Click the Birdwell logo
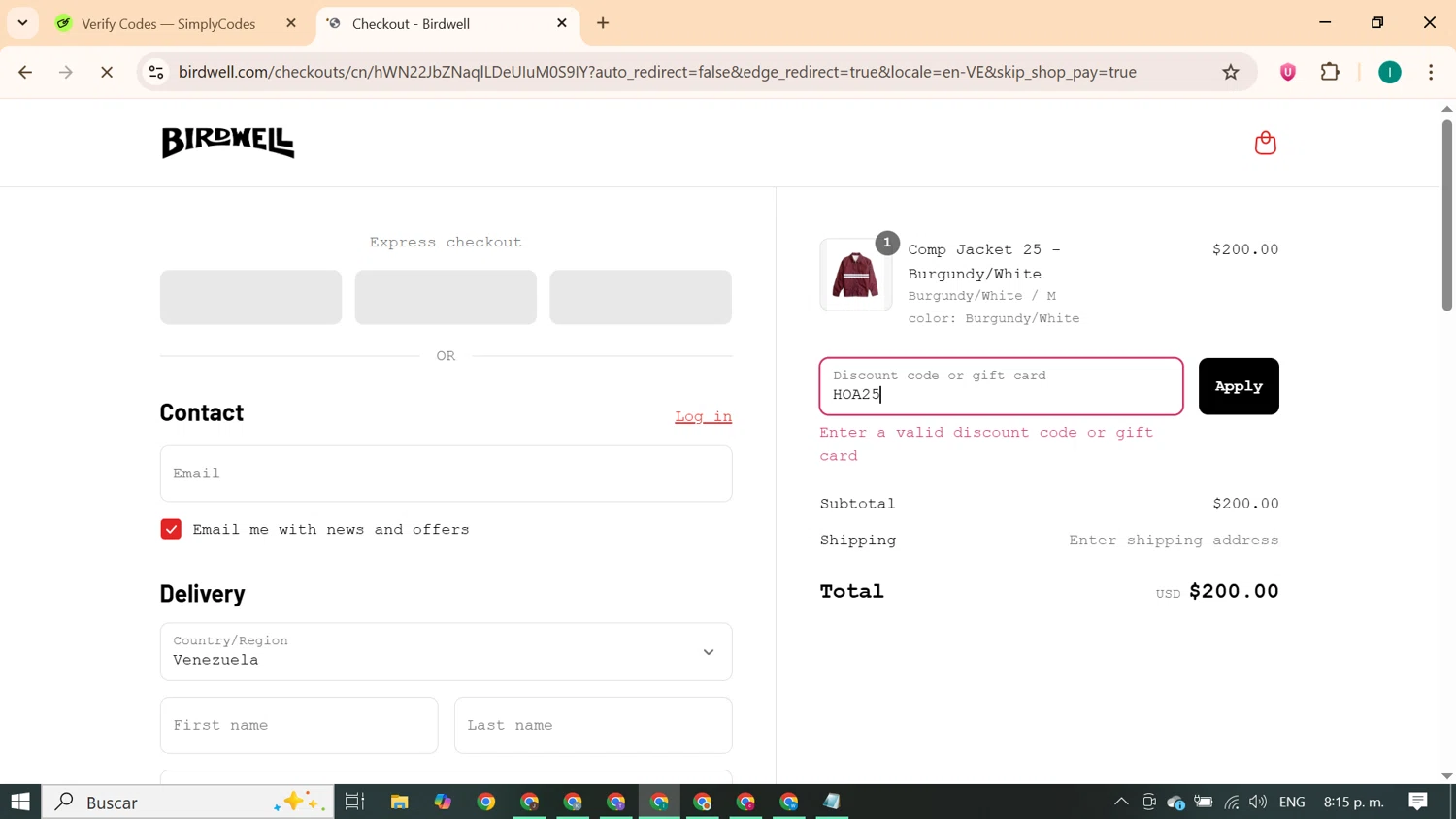Viewport: 1456px width, 819px height. tap(228, 143)
